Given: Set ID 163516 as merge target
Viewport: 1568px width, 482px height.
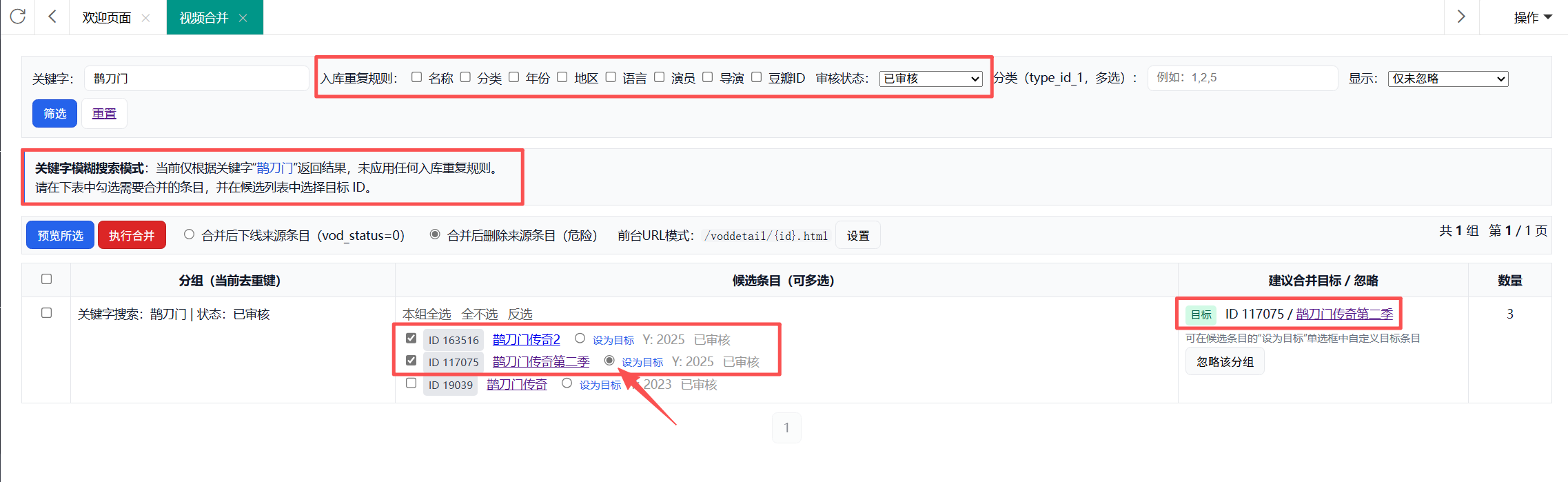Looking at the screenshot, I should pyautogui.click(x=580, y=339).
